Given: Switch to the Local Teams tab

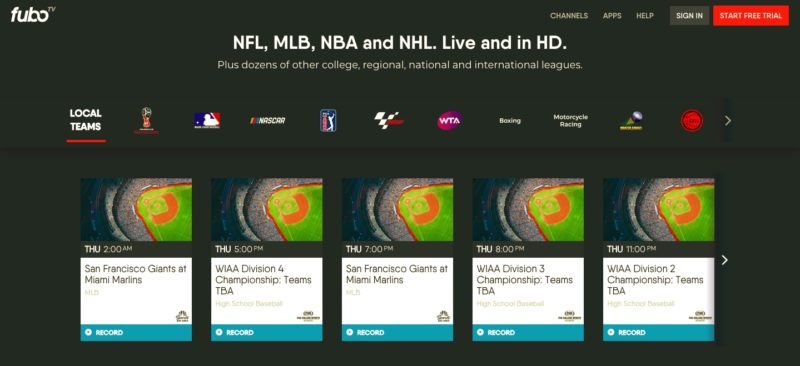Looking at the screenshot, I should pos(86,120).
